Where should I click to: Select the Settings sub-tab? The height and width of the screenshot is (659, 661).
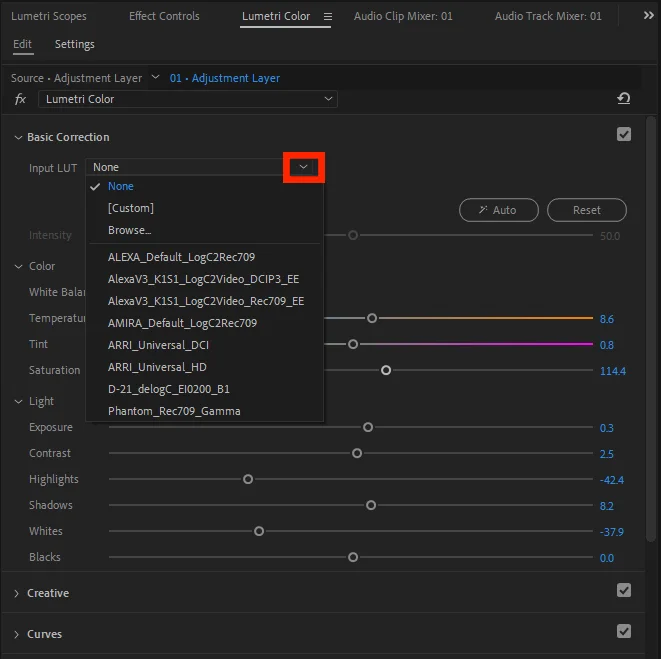point(75,44)
